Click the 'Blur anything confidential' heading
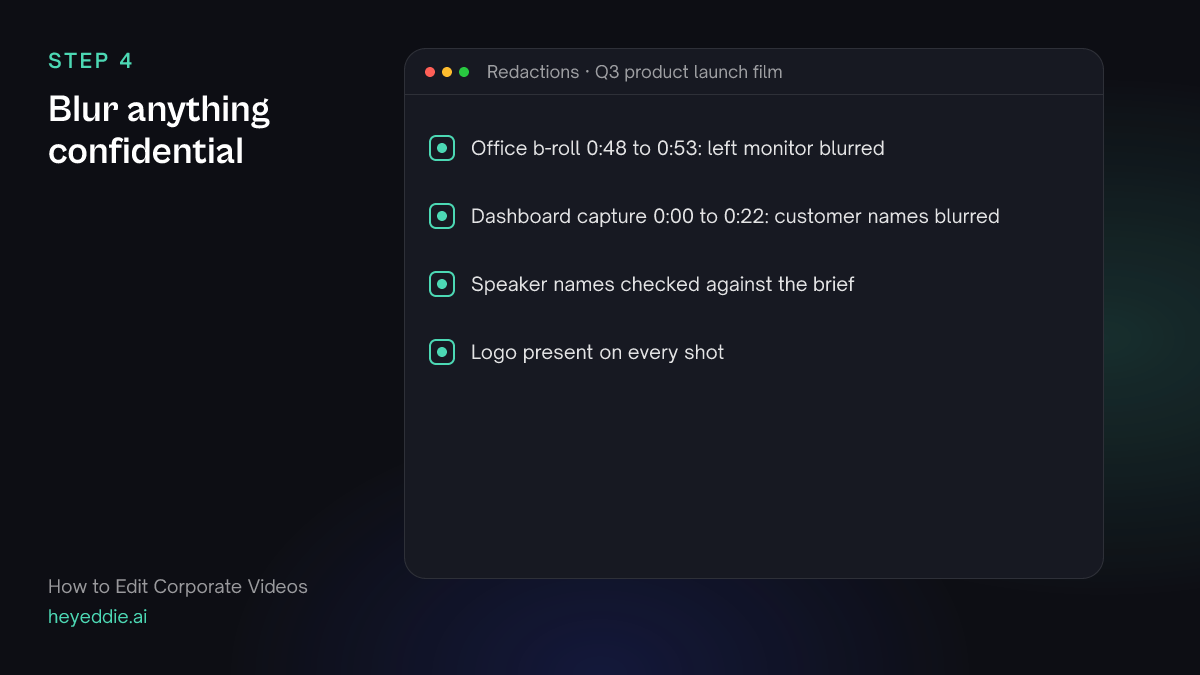1200x675 pixels. click(159, 130)
